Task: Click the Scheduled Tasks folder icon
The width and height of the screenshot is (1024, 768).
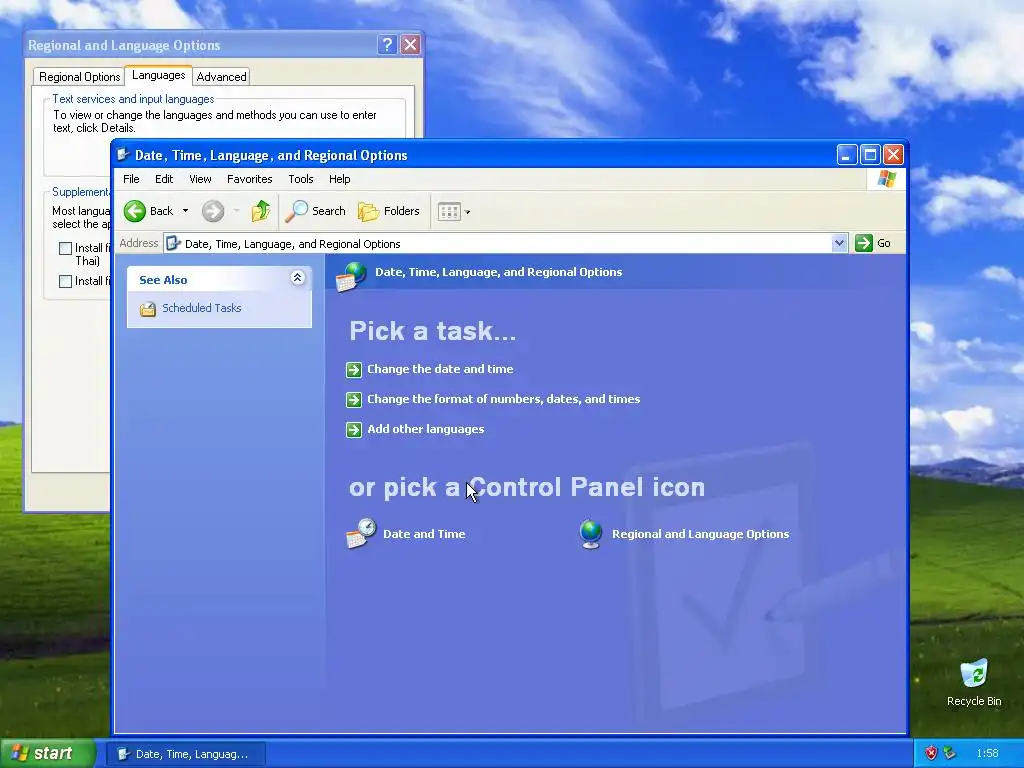Action: 148,309
